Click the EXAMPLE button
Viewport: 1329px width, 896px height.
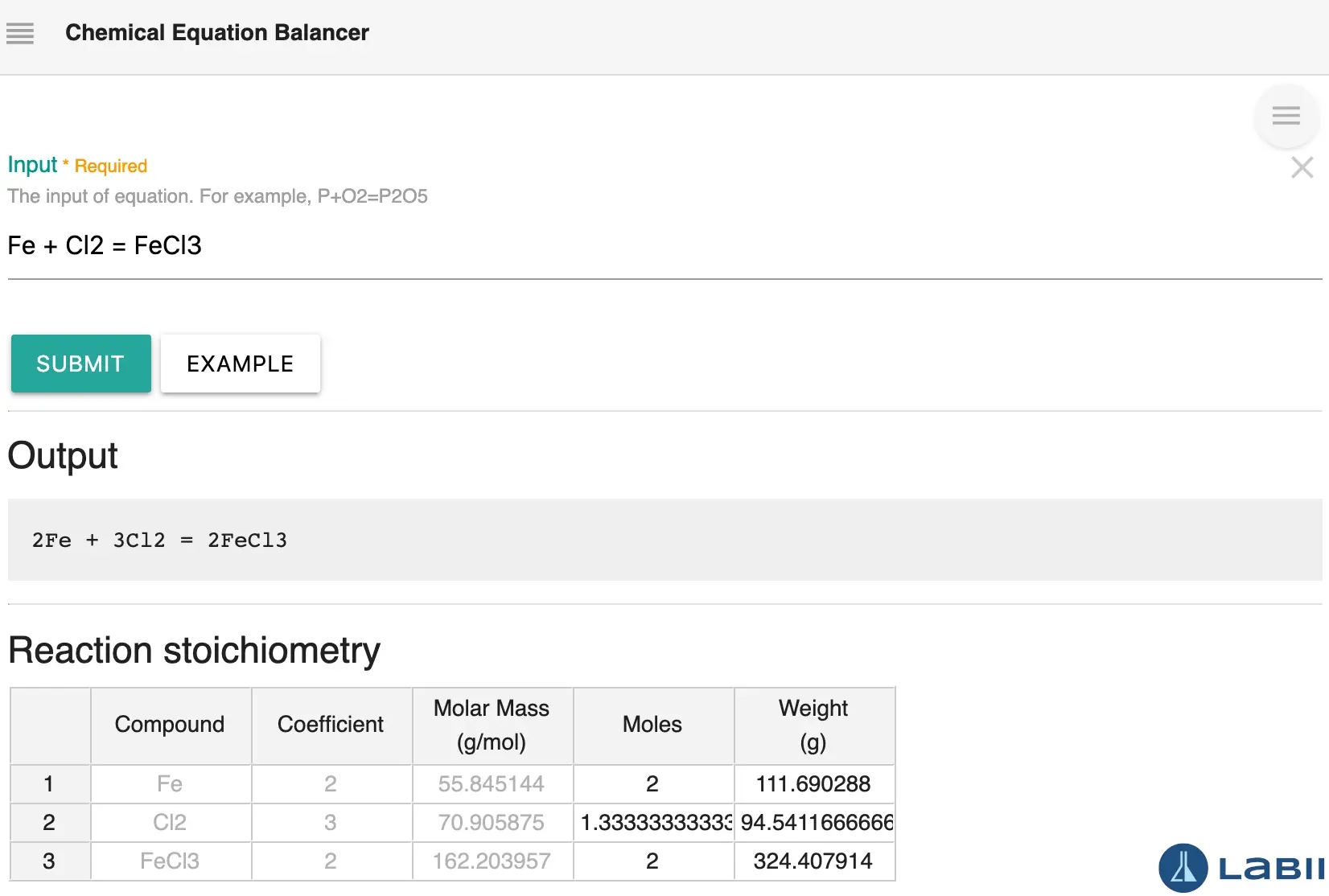tap(240, 364)
